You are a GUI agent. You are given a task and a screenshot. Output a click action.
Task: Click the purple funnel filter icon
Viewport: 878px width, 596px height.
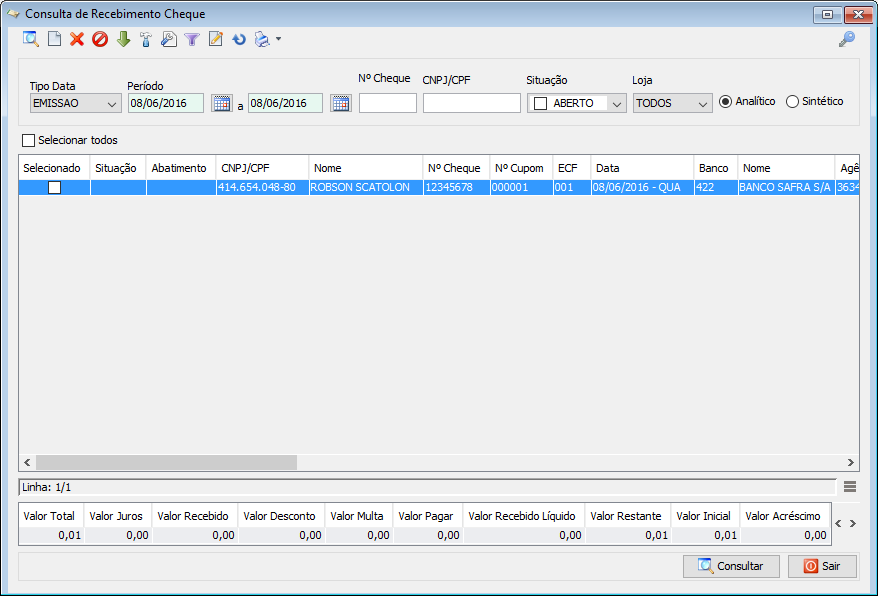(192, 39)
